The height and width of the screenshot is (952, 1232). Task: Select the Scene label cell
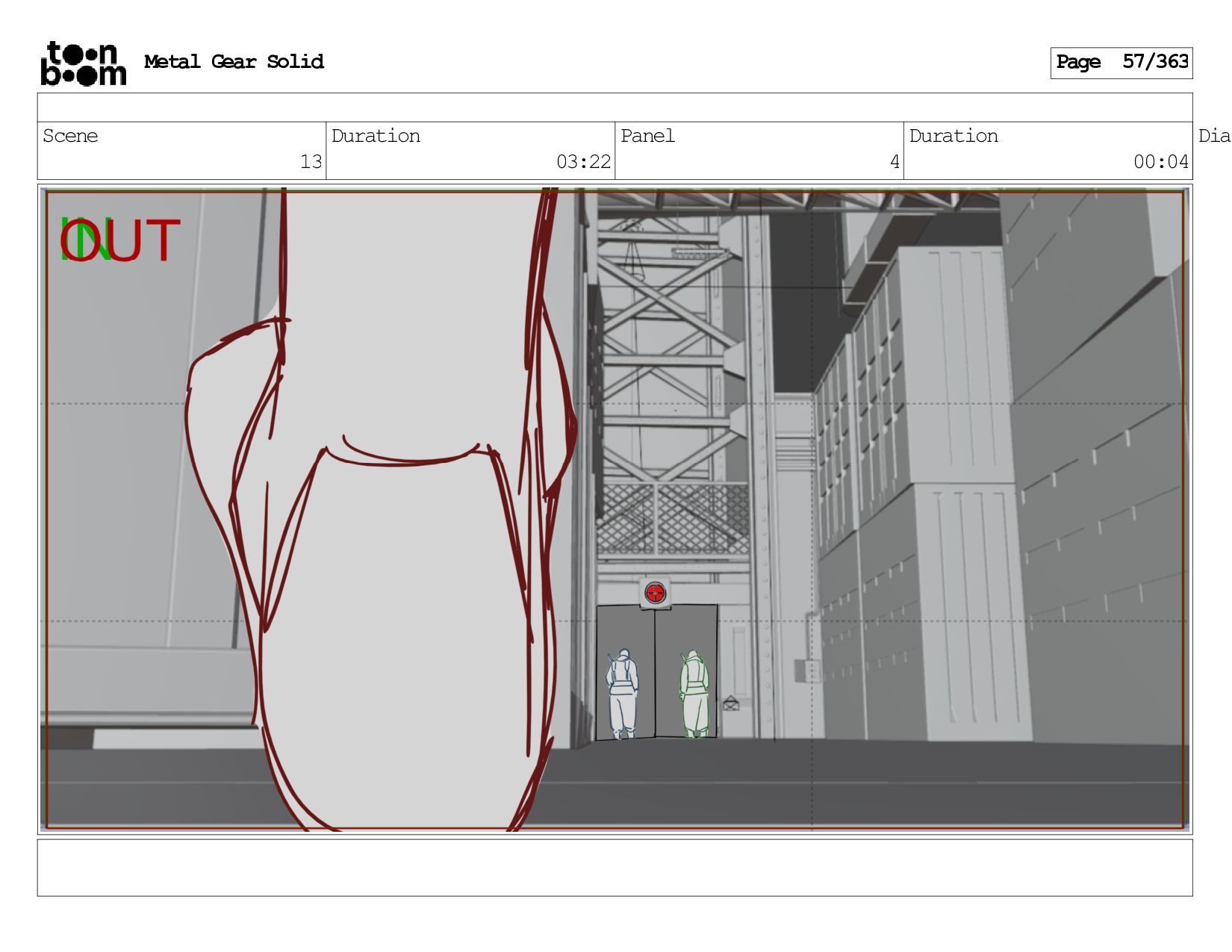[x=181, y=151]
